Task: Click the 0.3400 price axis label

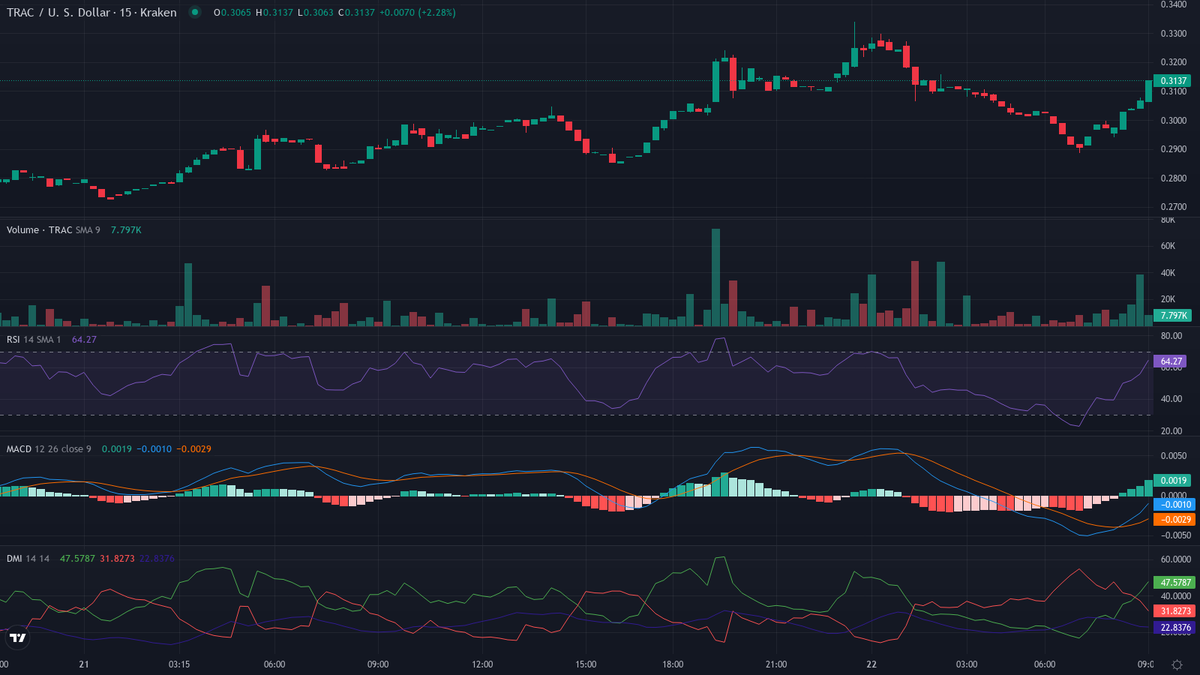Action: (x=1172, y=5)
